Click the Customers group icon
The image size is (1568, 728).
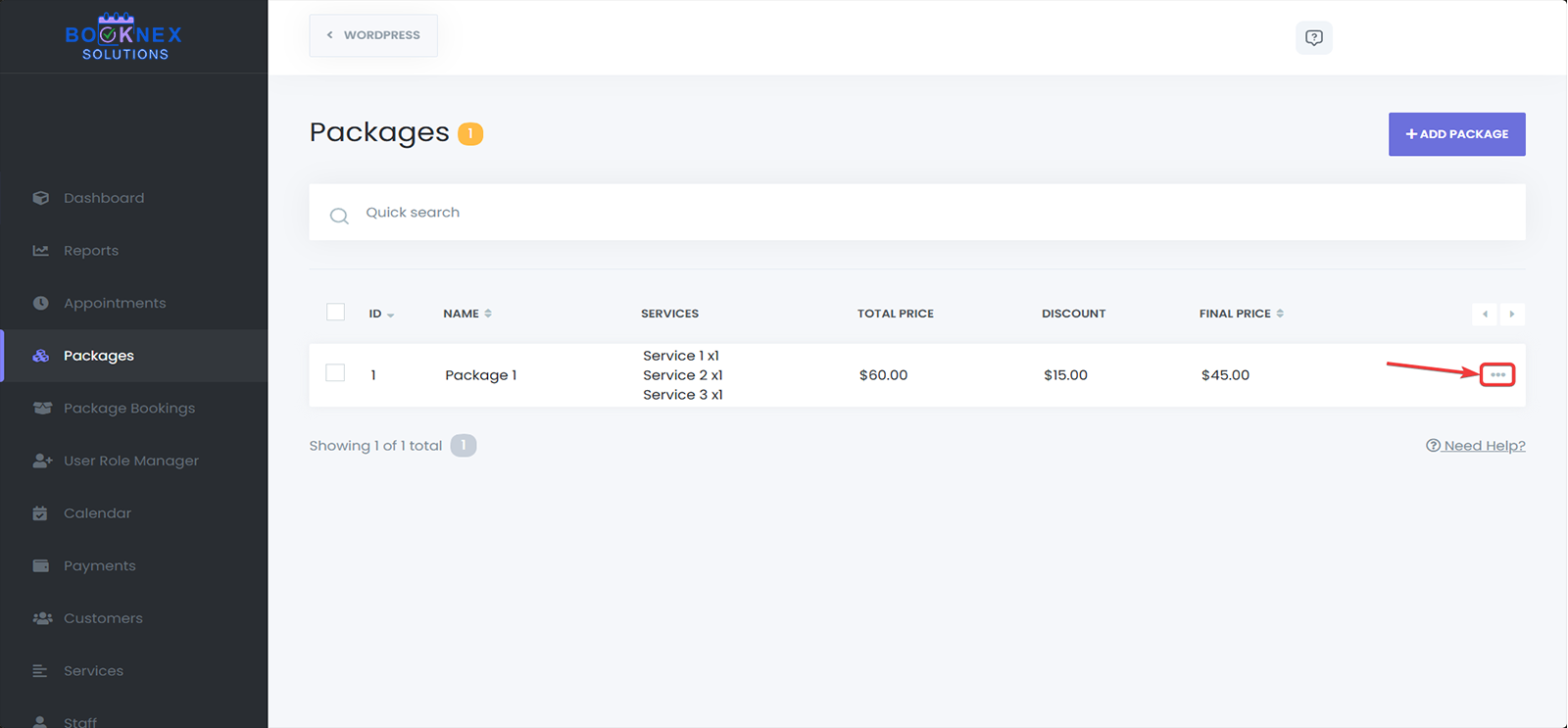(42, 618)
